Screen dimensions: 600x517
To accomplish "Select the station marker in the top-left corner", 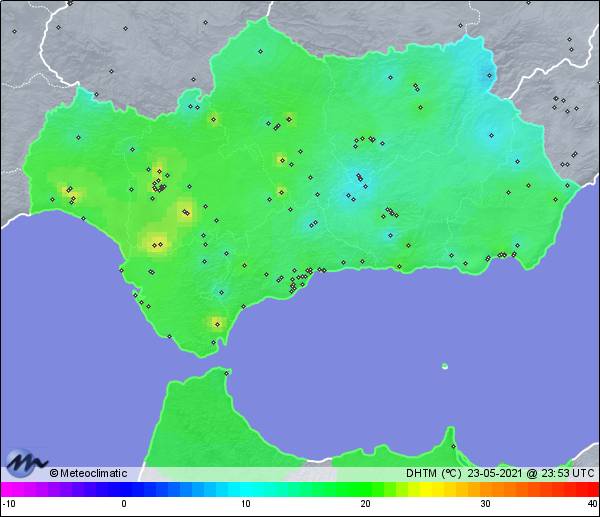I will coord(15,30).
